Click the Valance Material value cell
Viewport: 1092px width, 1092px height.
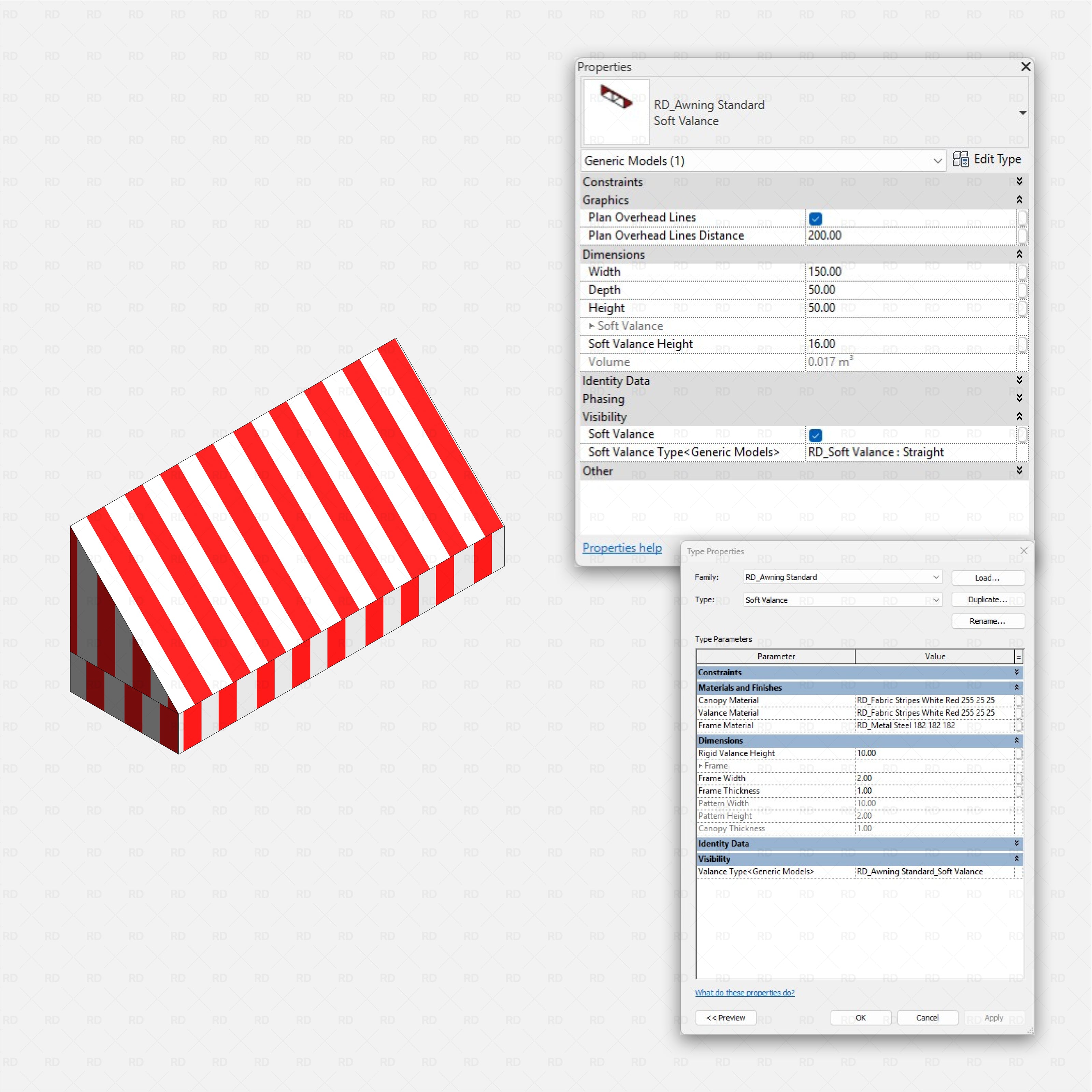tap(935, 713)
